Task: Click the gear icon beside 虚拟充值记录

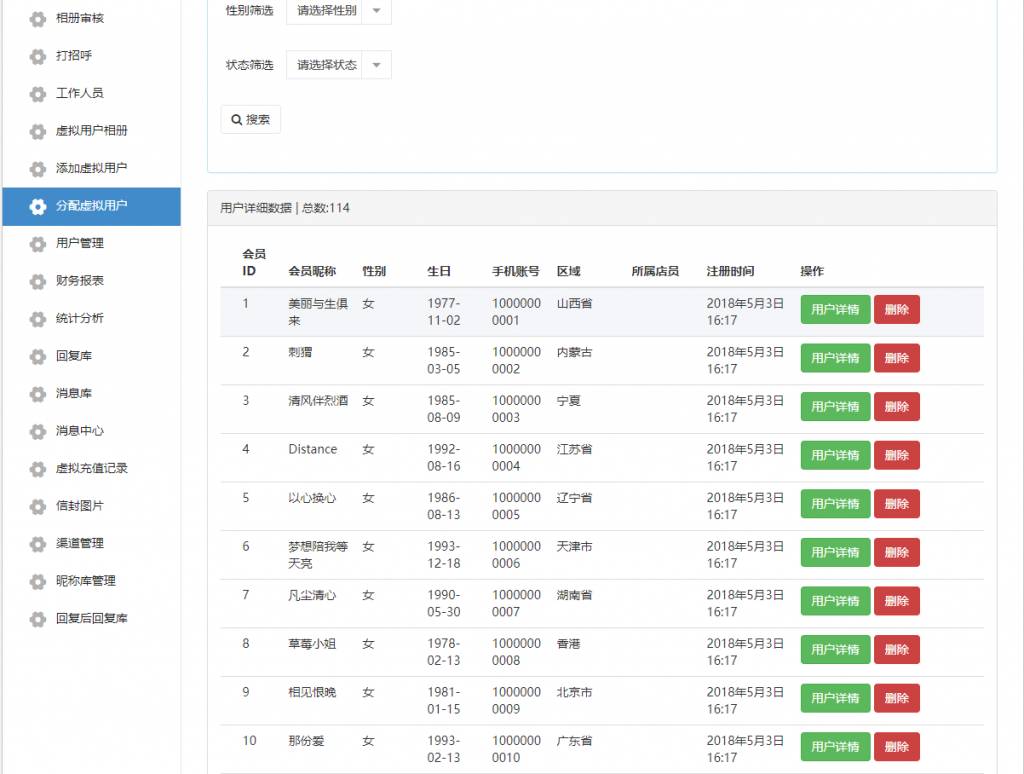Action: [38, 469]
